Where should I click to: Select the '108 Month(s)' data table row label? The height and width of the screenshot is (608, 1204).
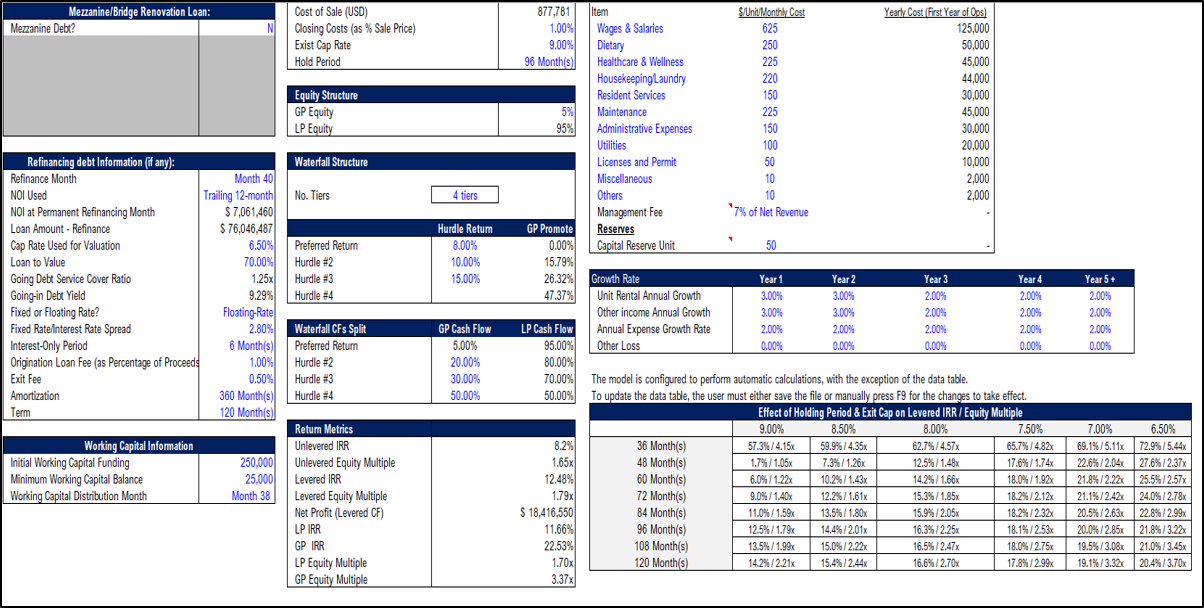(661, 546)
